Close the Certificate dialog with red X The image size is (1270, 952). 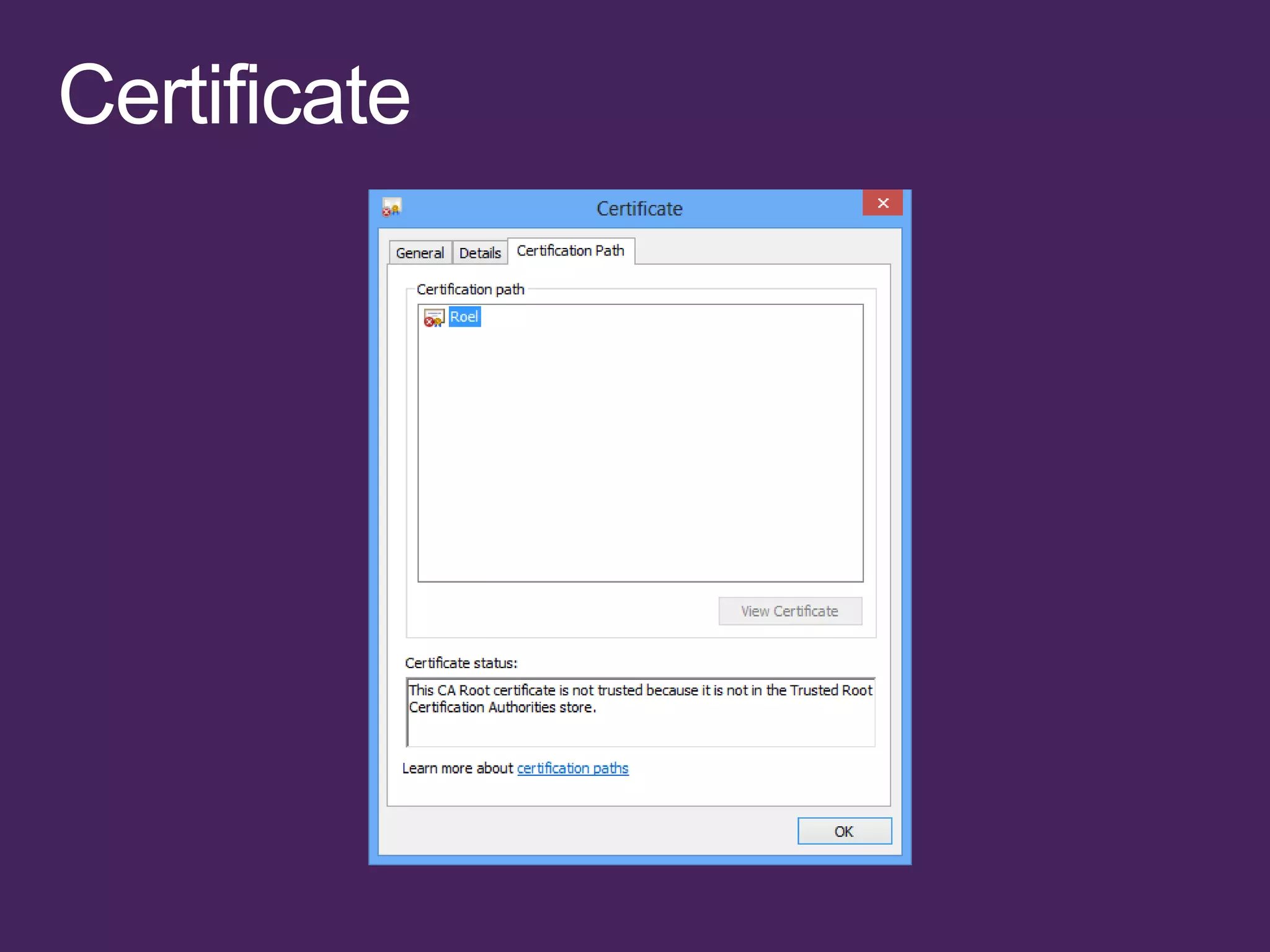coord(882,203)
